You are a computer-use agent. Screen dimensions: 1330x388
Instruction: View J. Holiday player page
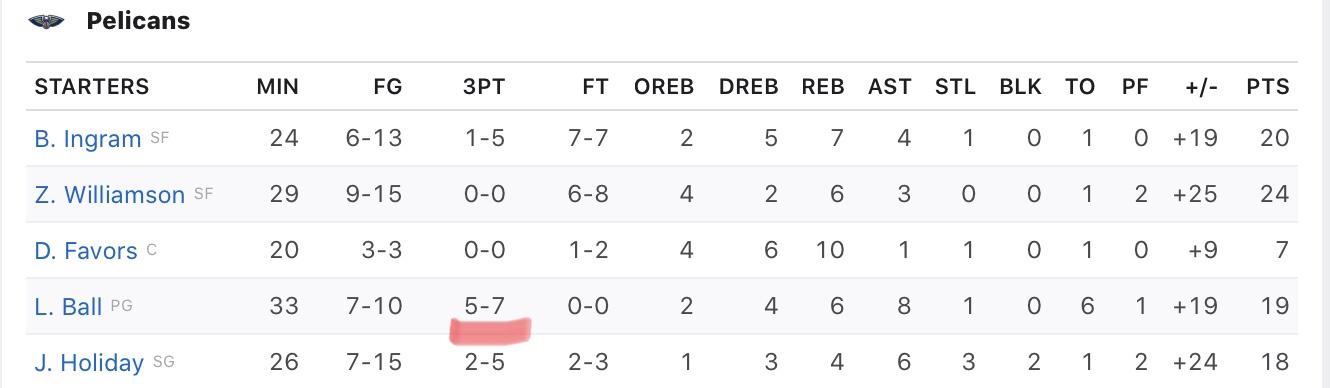click(x=89, y=363)
